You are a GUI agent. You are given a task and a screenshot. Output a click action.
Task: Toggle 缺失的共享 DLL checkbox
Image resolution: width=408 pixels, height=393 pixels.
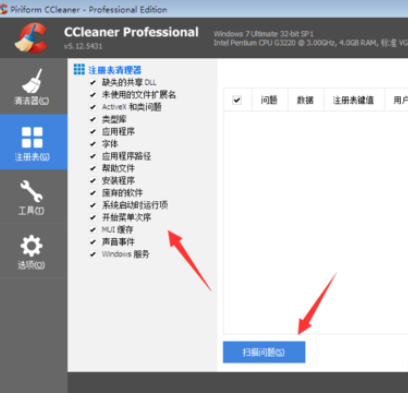(x=93, y=82)
